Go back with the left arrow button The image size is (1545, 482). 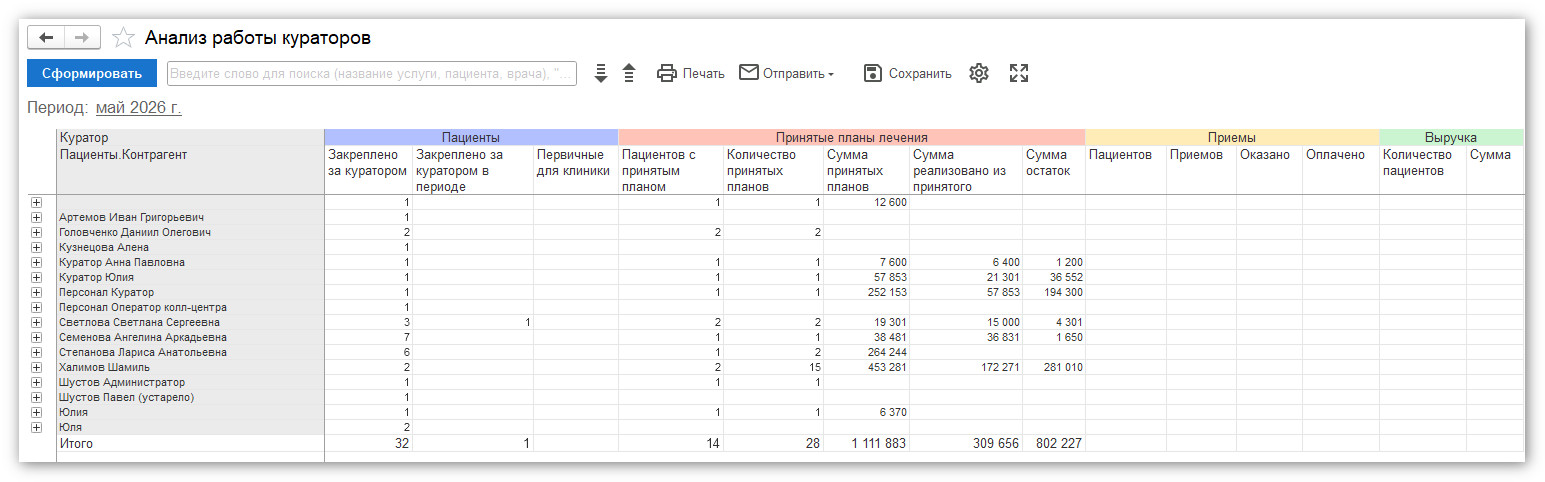pos(46,38)
